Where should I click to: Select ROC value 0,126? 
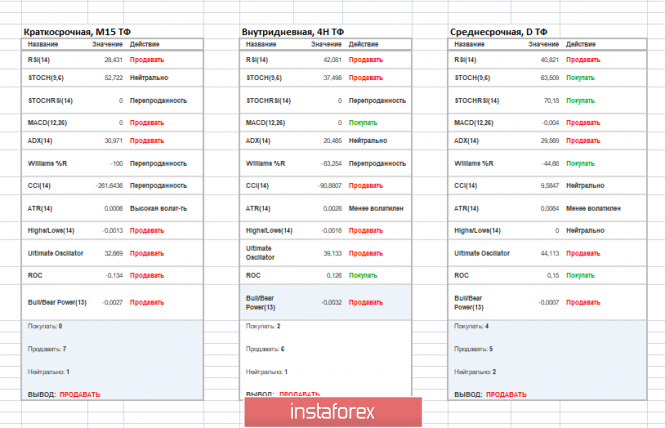click(334, 275)
